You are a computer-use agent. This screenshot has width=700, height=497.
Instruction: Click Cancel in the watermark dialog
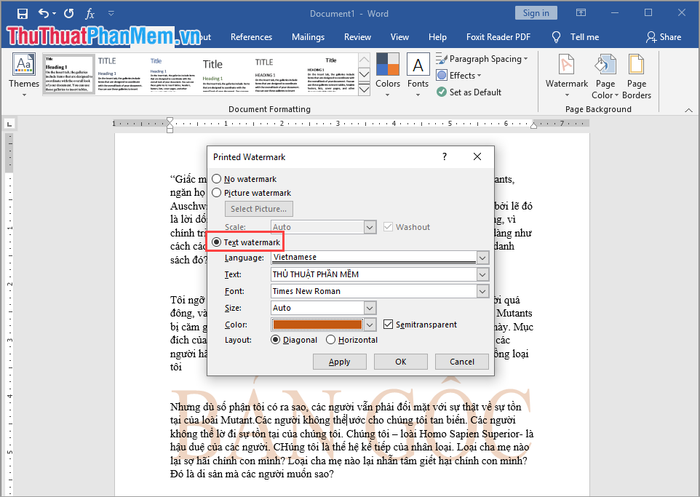point(461,361)
